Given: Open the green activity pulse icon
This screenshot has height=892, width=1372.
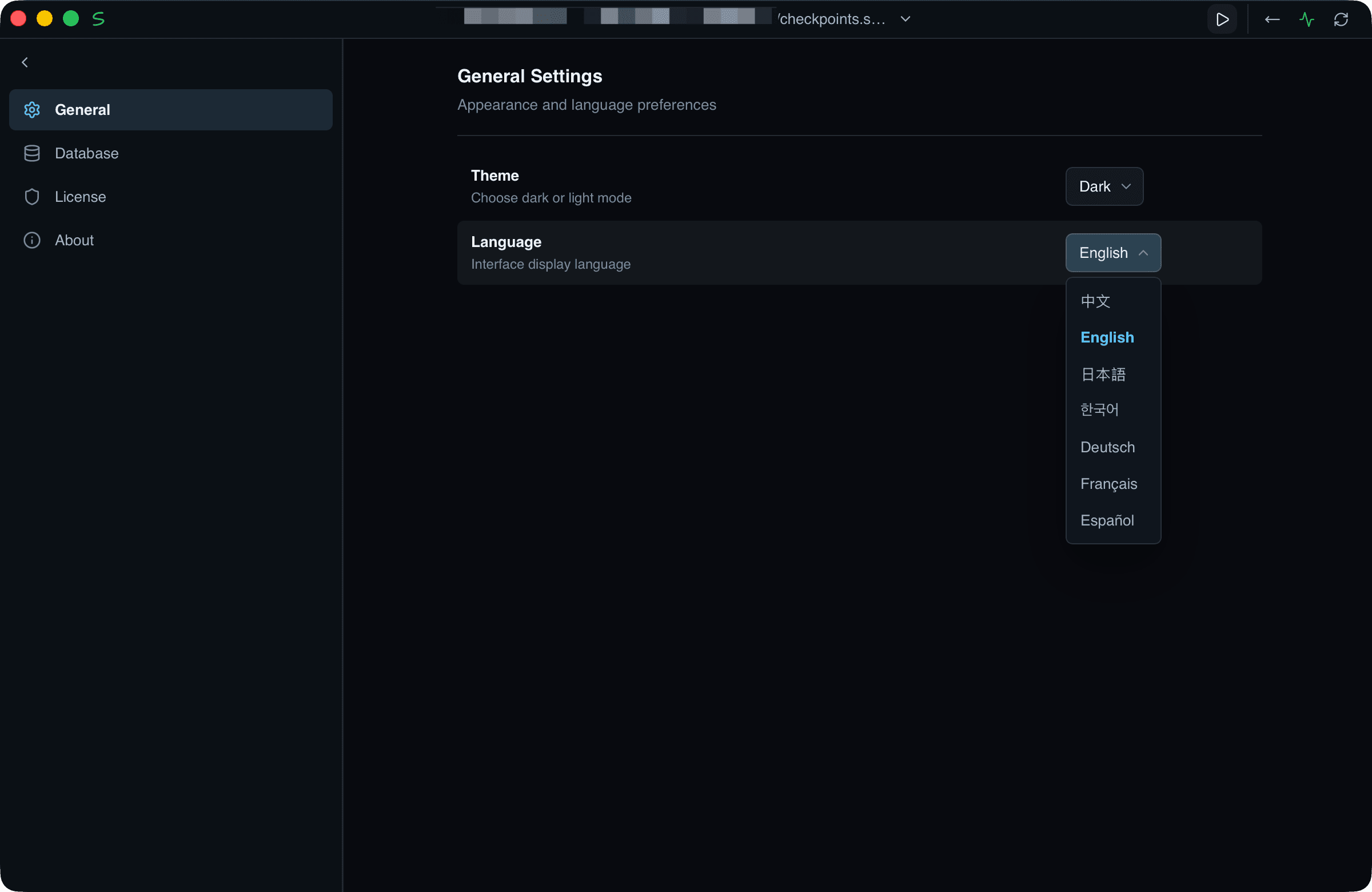Looking at the screenshot, I should click(1306, 19).
